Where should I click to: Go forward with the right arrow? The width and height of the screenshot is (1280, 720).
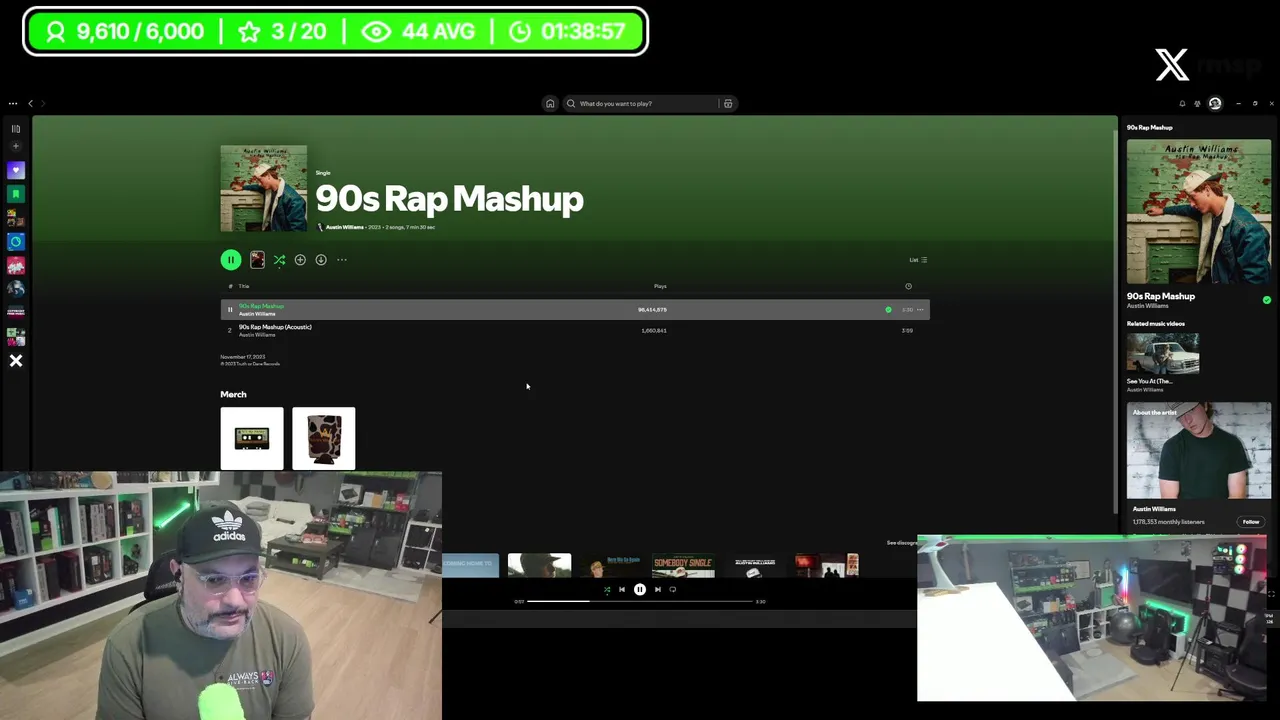(x=43, y=103)
